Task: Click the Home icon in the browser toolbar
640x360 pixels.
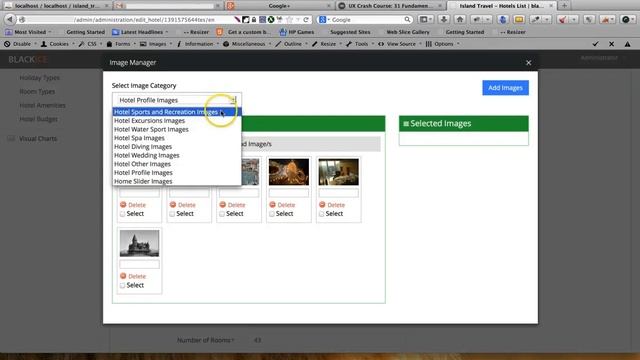Action: [x=460, y=19]
